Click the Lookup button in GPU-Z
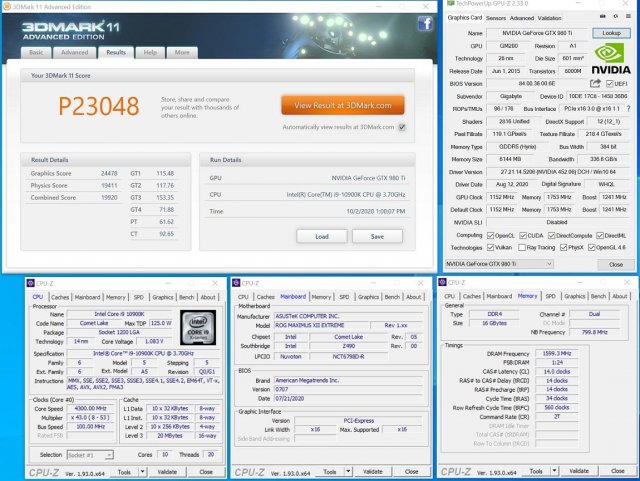Image resolution: width=640 pixels, height=481 pixels. 611,33
